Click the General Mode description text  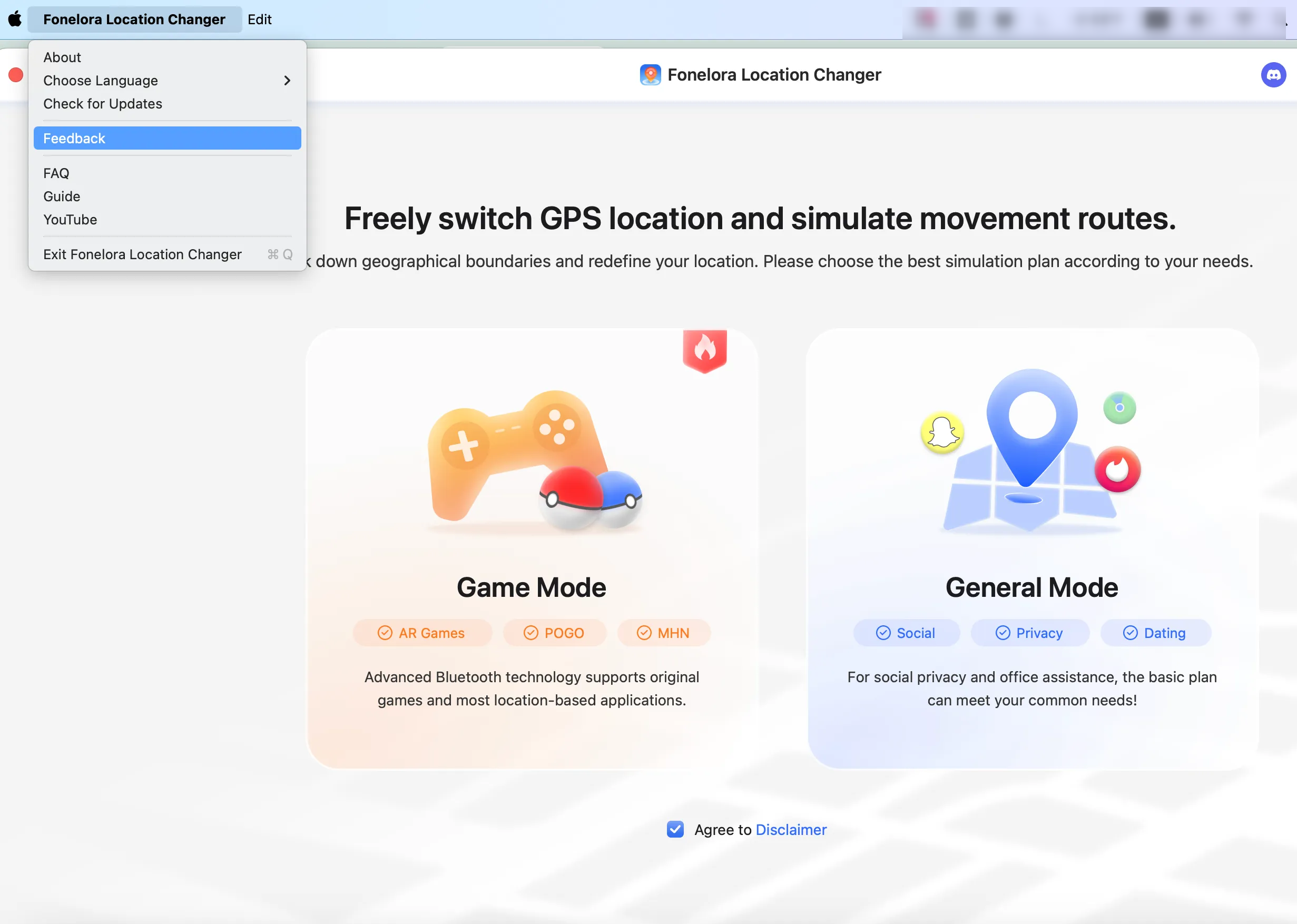pyautogui.click(x=1031, y=689)
